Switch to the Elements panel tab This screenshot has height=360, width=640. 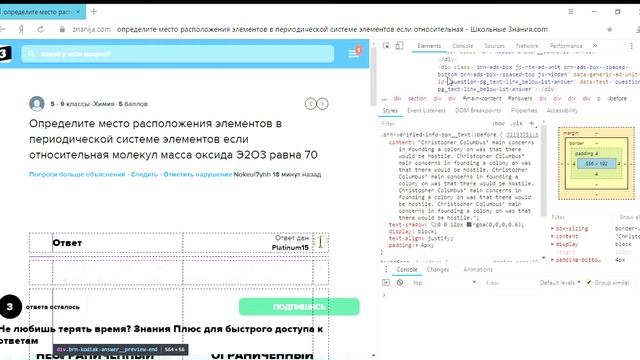tap(429, 46)
